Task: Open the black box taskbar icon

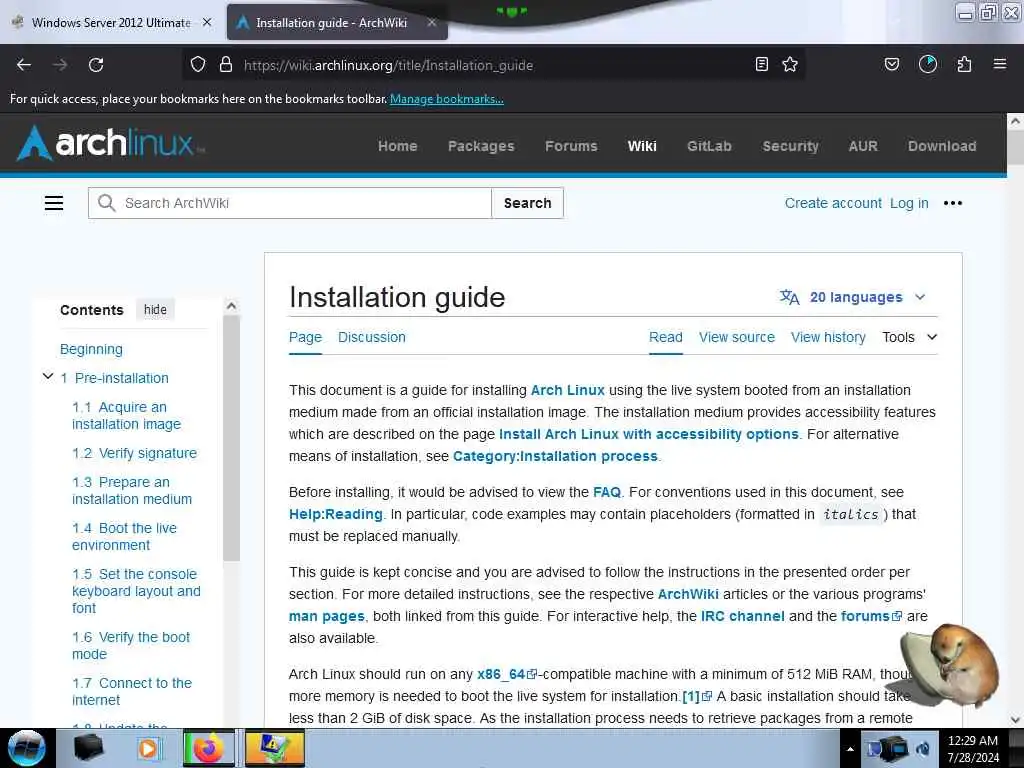Action: (88, 748)
